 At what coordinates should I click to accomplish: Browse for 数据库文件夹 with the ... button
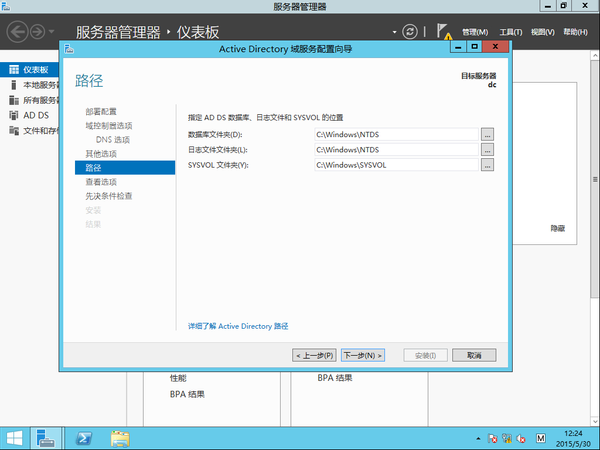(x=487, y=134)
